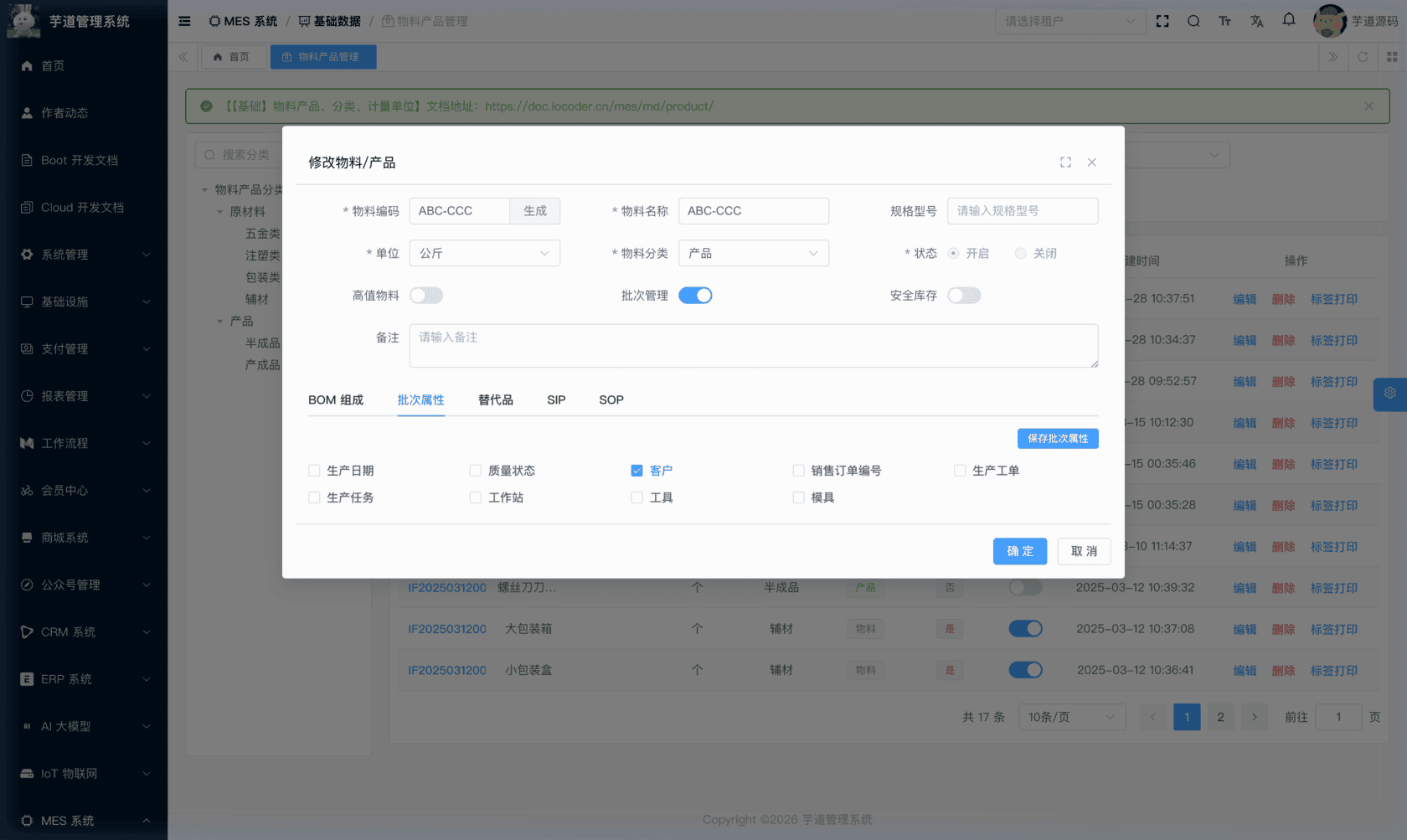Click the 规格型号 input field
1407x840 pixels.
pyautogui.click(x=1022, y=211)
